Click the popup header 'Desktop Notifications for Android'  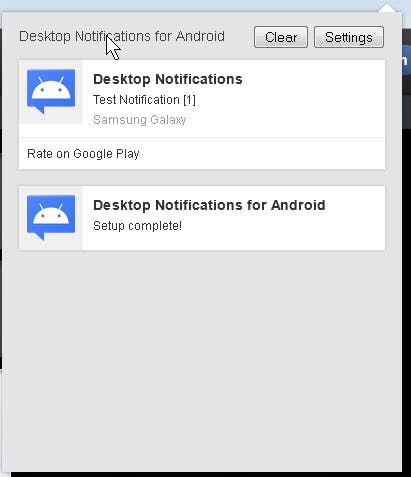(122, 36)
